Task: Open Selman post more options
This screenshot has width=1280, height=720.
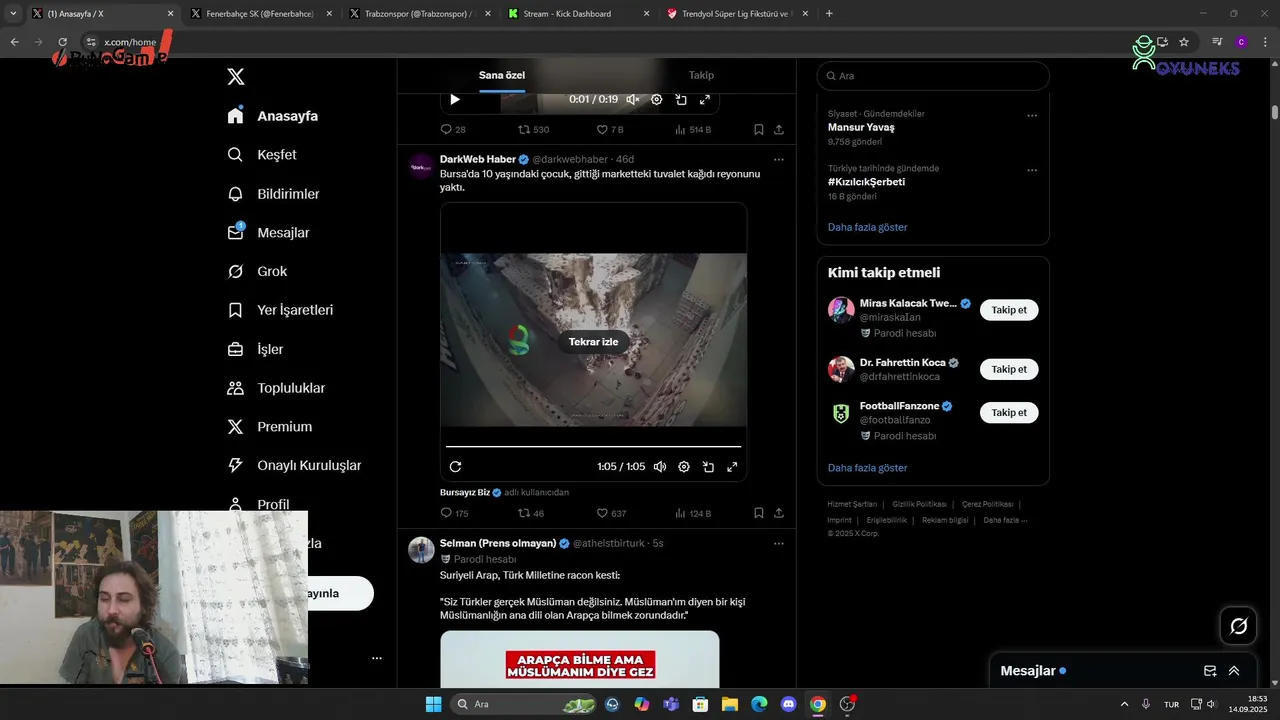Action: click(x=779, y=544)
